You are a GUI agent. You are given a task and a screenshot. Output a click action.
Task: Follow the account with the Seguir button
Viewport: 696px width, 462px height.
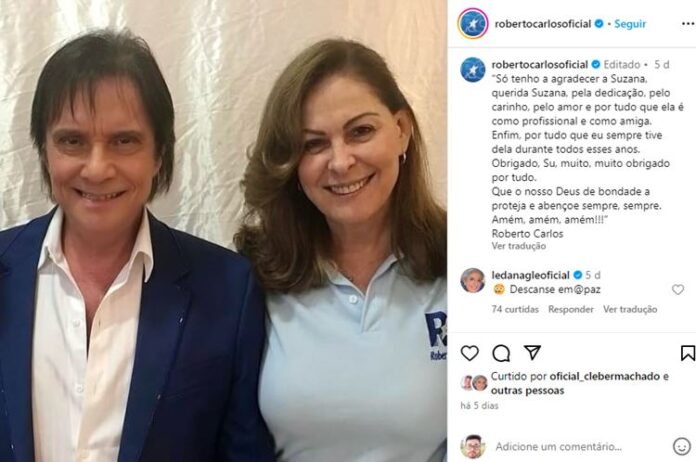pyautogui.click(x=630, y=23)
